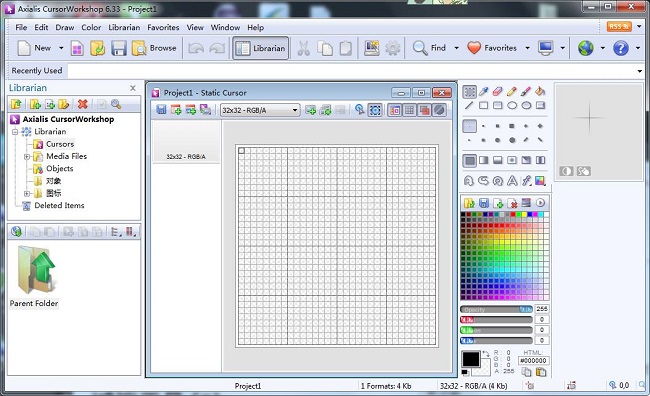Click the RSS feed badge
The height and width of the screenshot is (396, 650).
[x=619, y=27]
